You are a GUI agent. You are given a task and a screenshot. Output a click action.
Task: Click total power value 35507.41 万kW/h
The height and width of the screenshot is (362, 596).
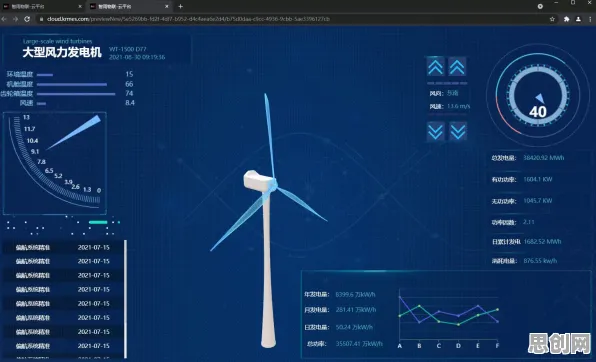pyautogui.click(x=359, y=344)
